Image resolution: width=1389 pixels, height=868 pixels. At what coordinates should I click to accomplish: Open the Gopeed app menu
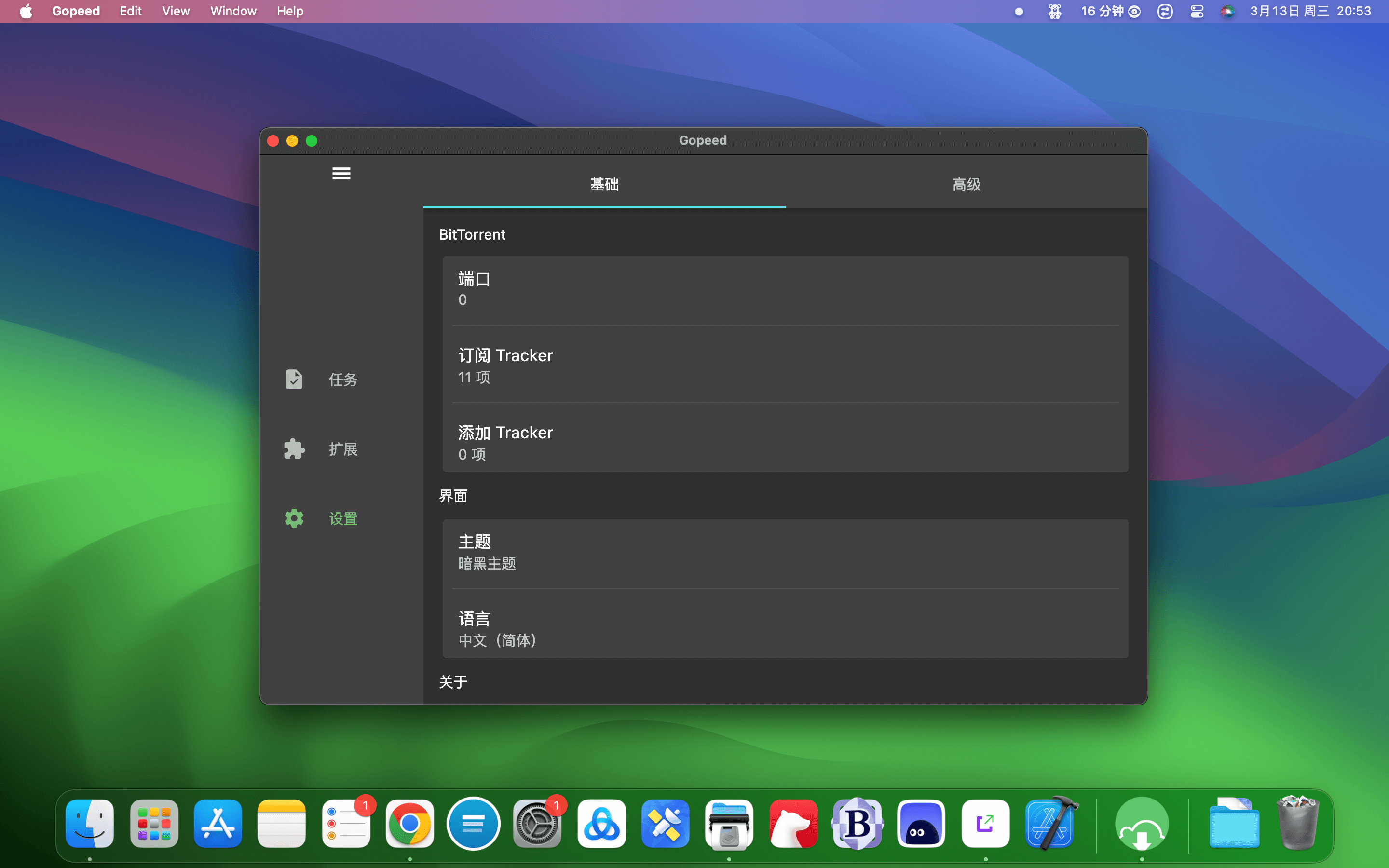[x=76, y=11]
